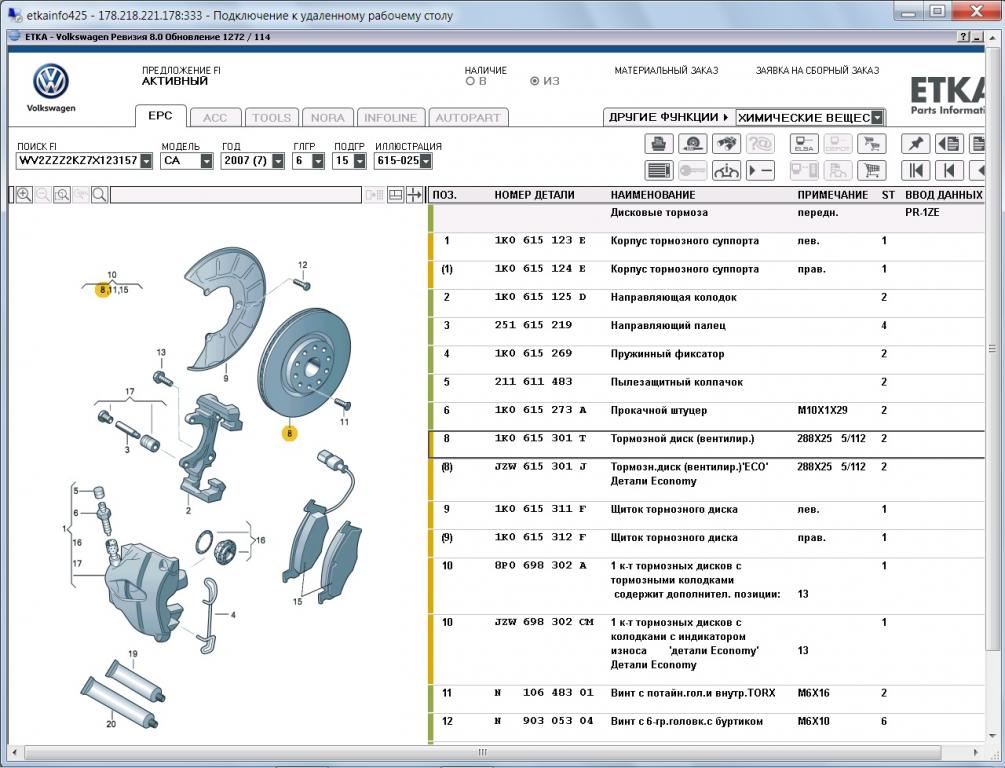Click the highlighted callout 8 under the brake disc

[x=289, y=433]
